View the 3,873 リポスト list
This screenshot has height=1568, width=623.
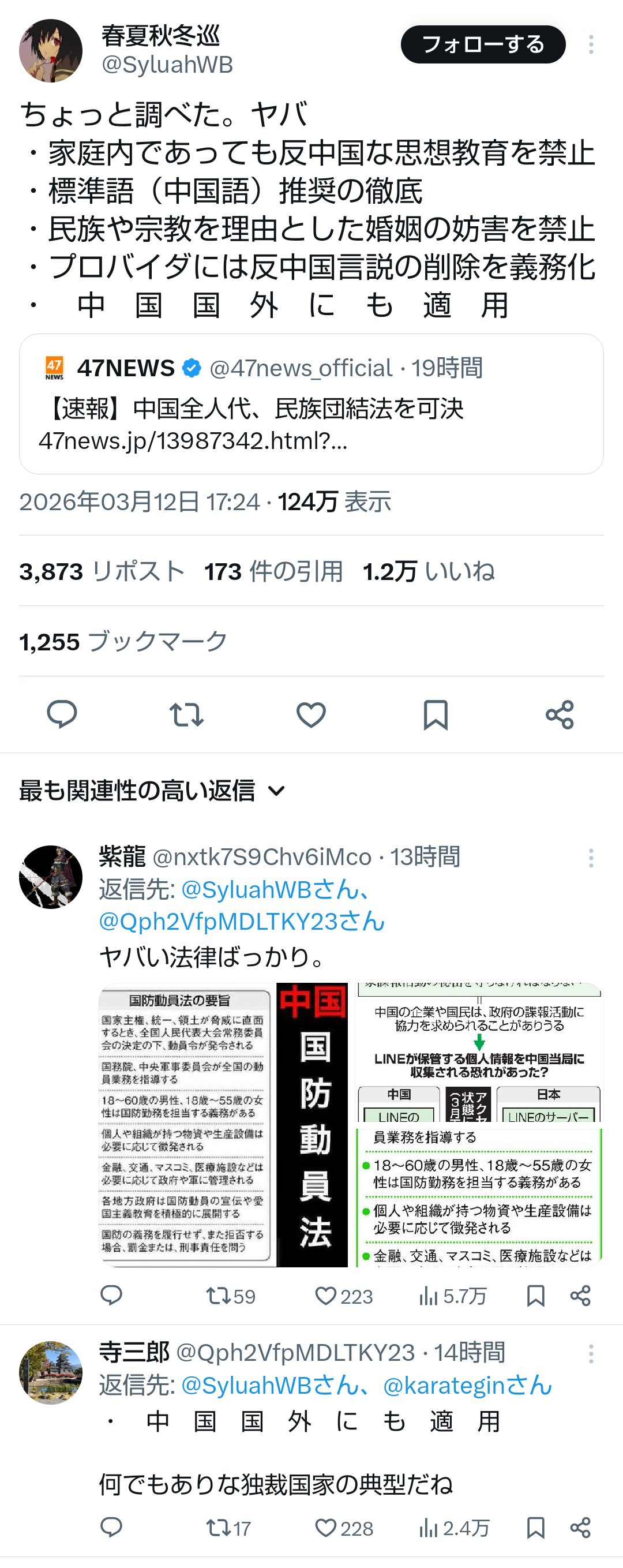click(102, 571)
